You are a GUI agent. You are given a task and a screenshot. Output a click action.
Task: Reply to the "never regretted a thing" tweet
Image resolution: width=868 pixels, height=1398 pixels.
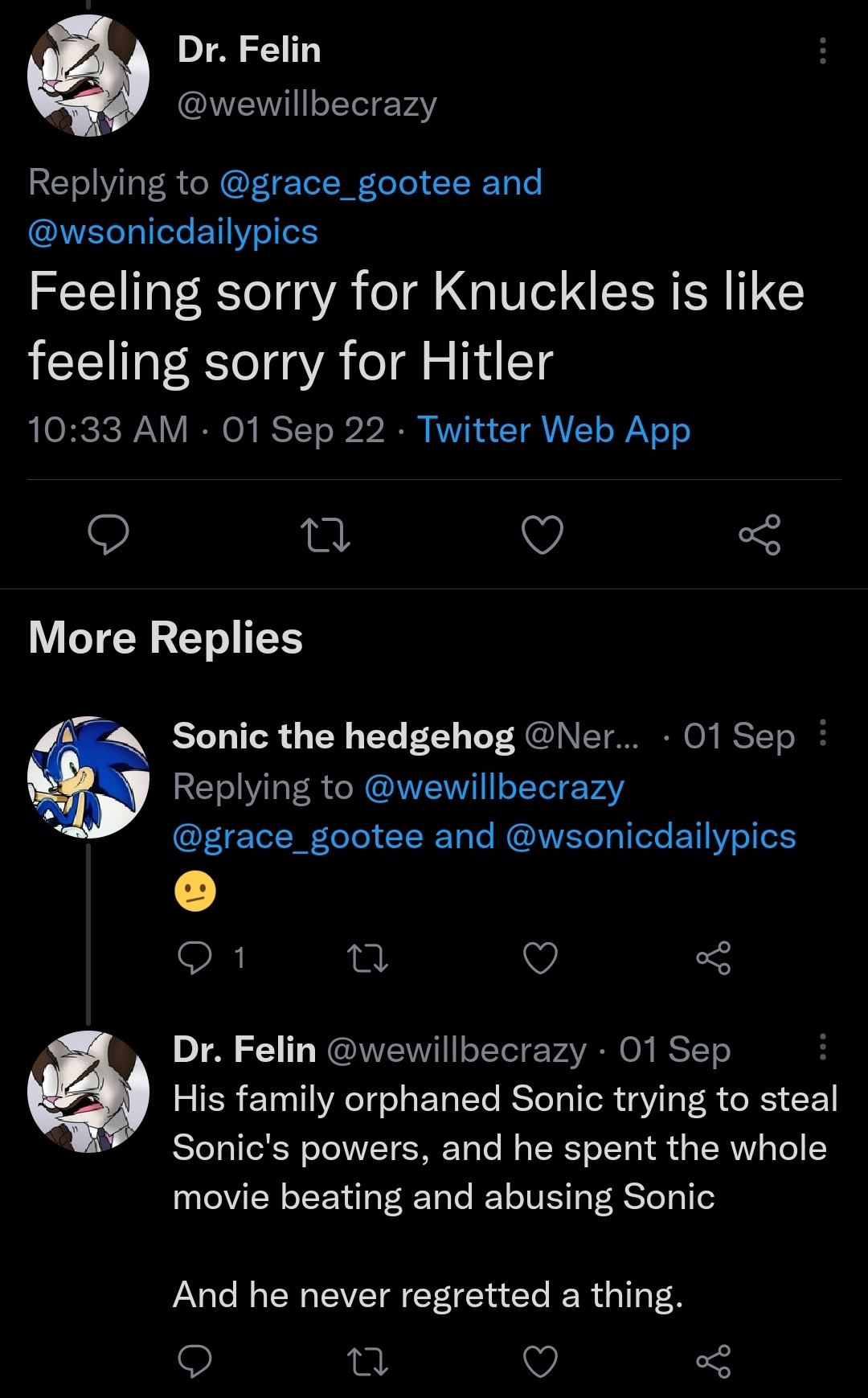[x=195, y=1361]
